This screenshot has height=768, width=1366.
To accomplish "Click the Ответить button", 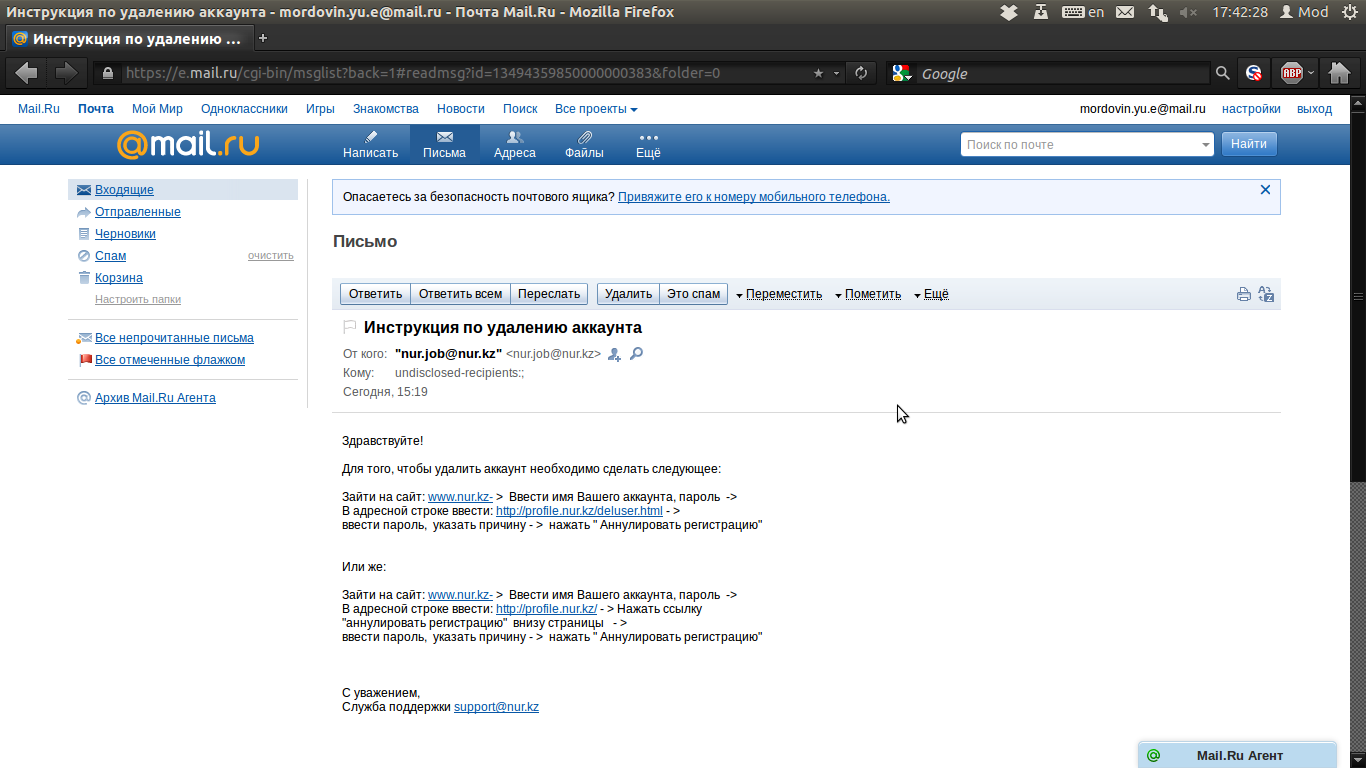I will 376,294.
